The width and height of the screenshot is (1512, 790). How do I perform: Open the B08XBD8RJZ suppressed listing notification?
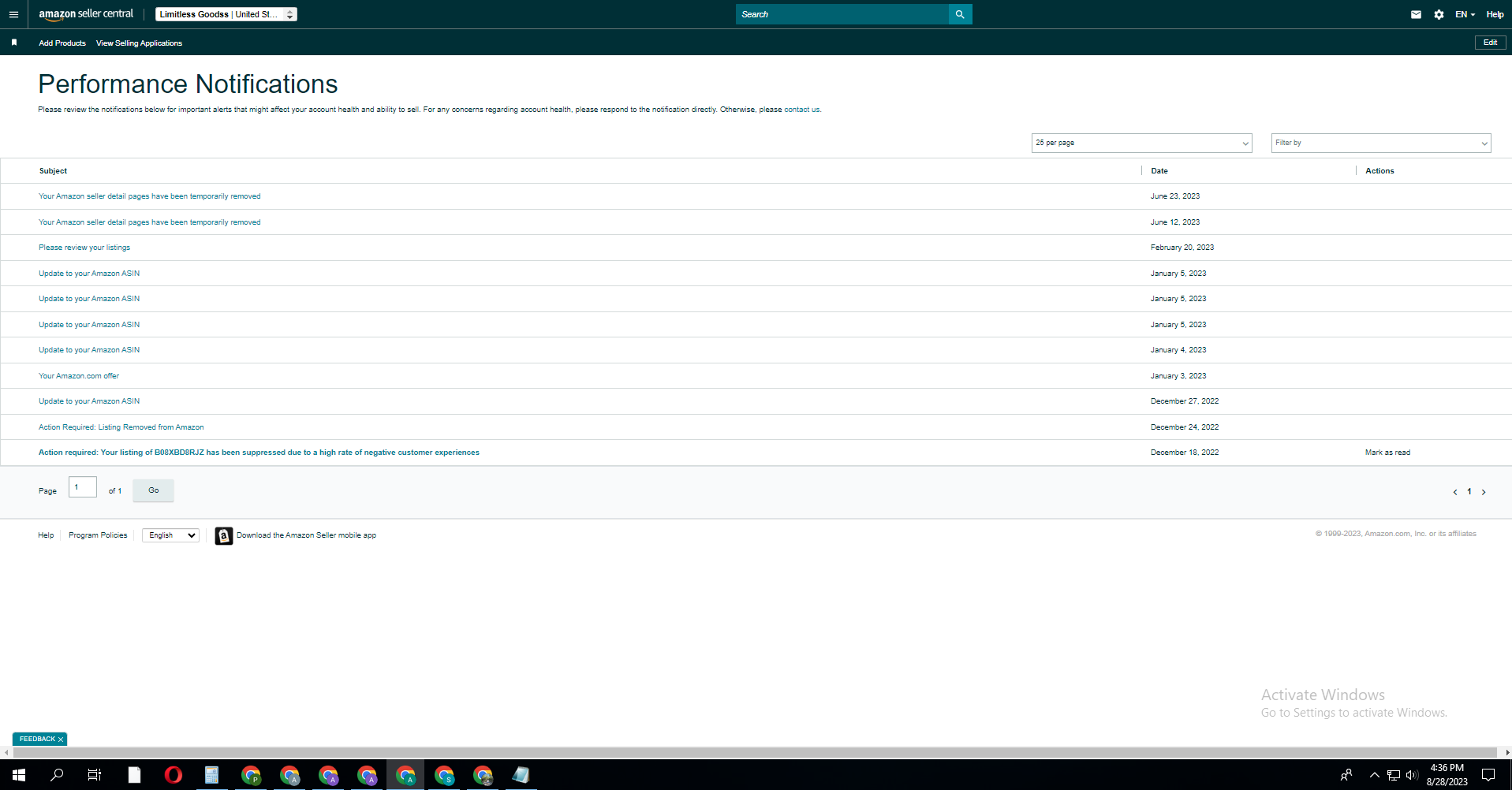pyautogui.click(x=259, y=453)
